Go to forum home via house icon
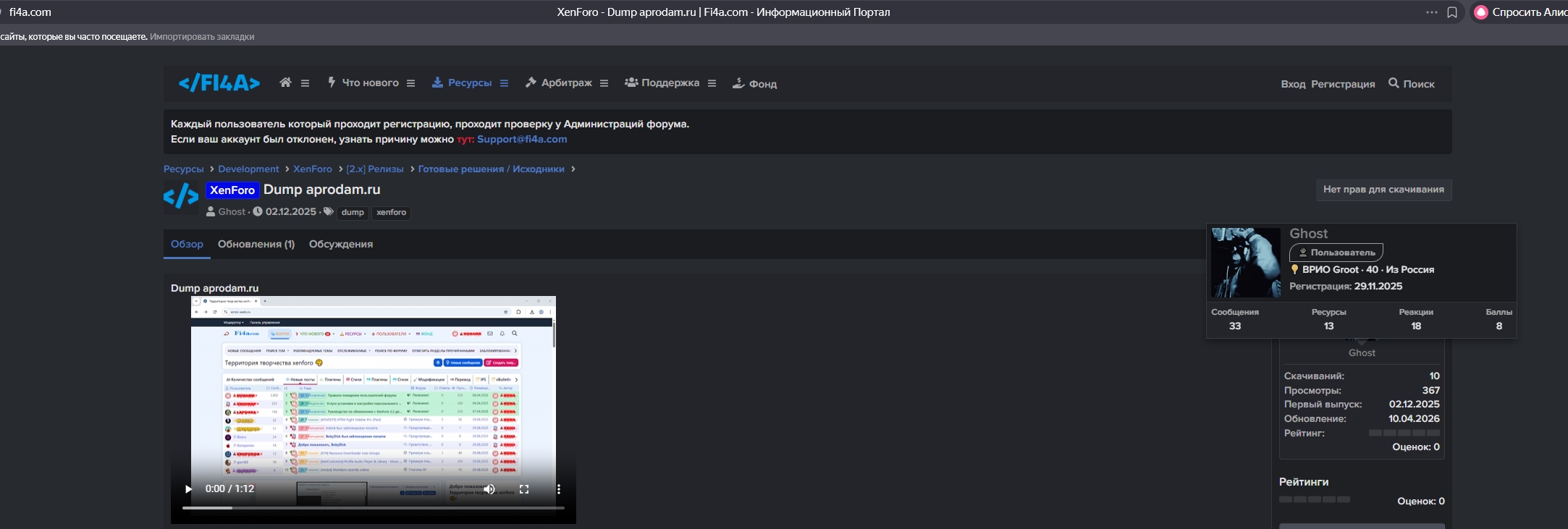The image size is (1568, 529). (x=286, y=83)
